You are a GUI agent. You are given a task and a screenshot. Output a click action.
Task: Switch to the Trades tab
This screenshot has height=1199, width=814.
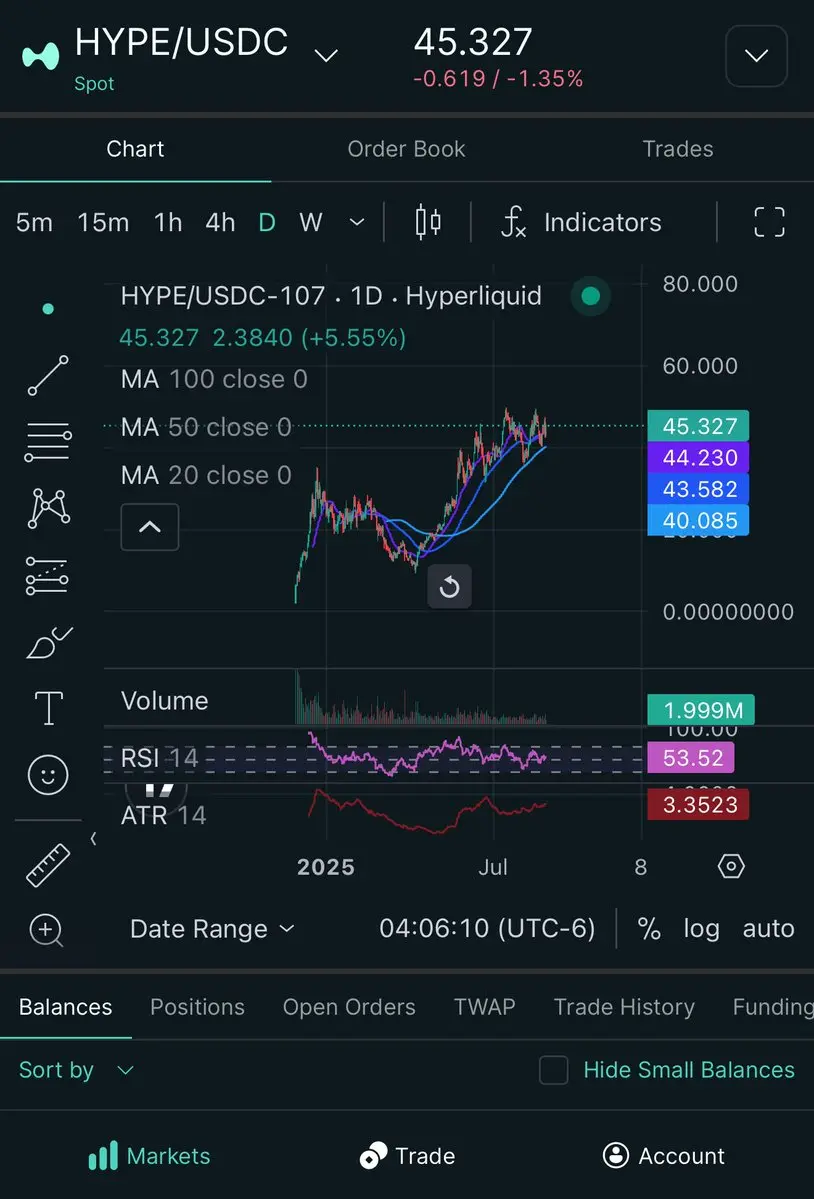click(x=678, y=149)
